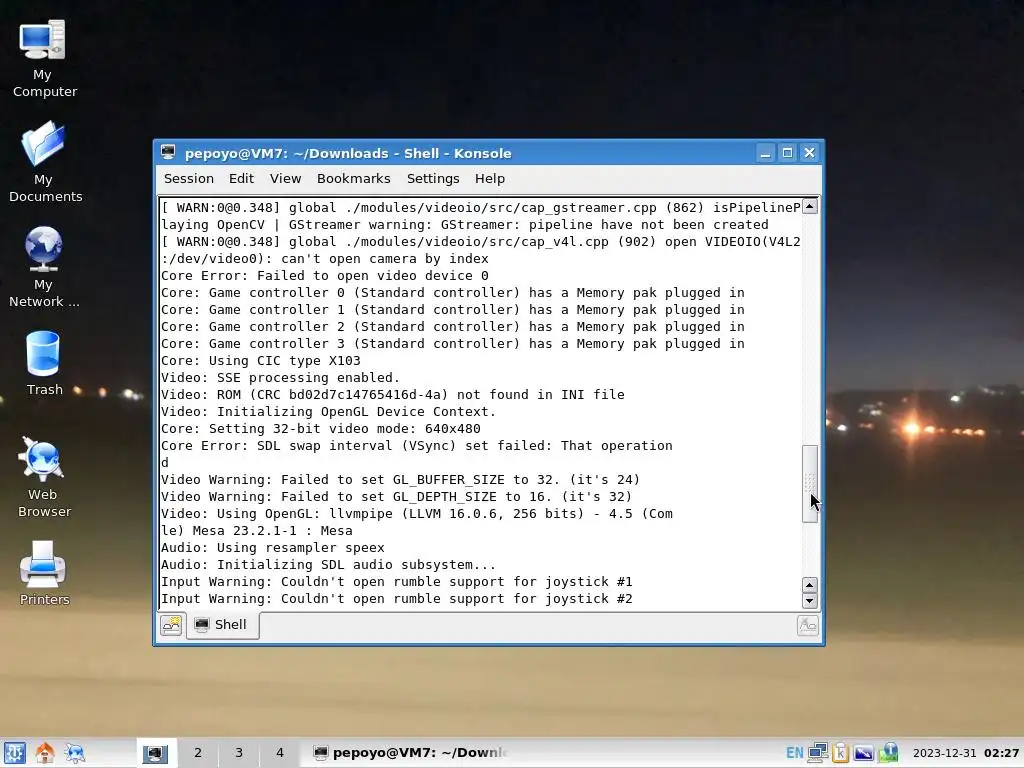
Task: Open the My Documents folder icon
Action: coord(44,162)
